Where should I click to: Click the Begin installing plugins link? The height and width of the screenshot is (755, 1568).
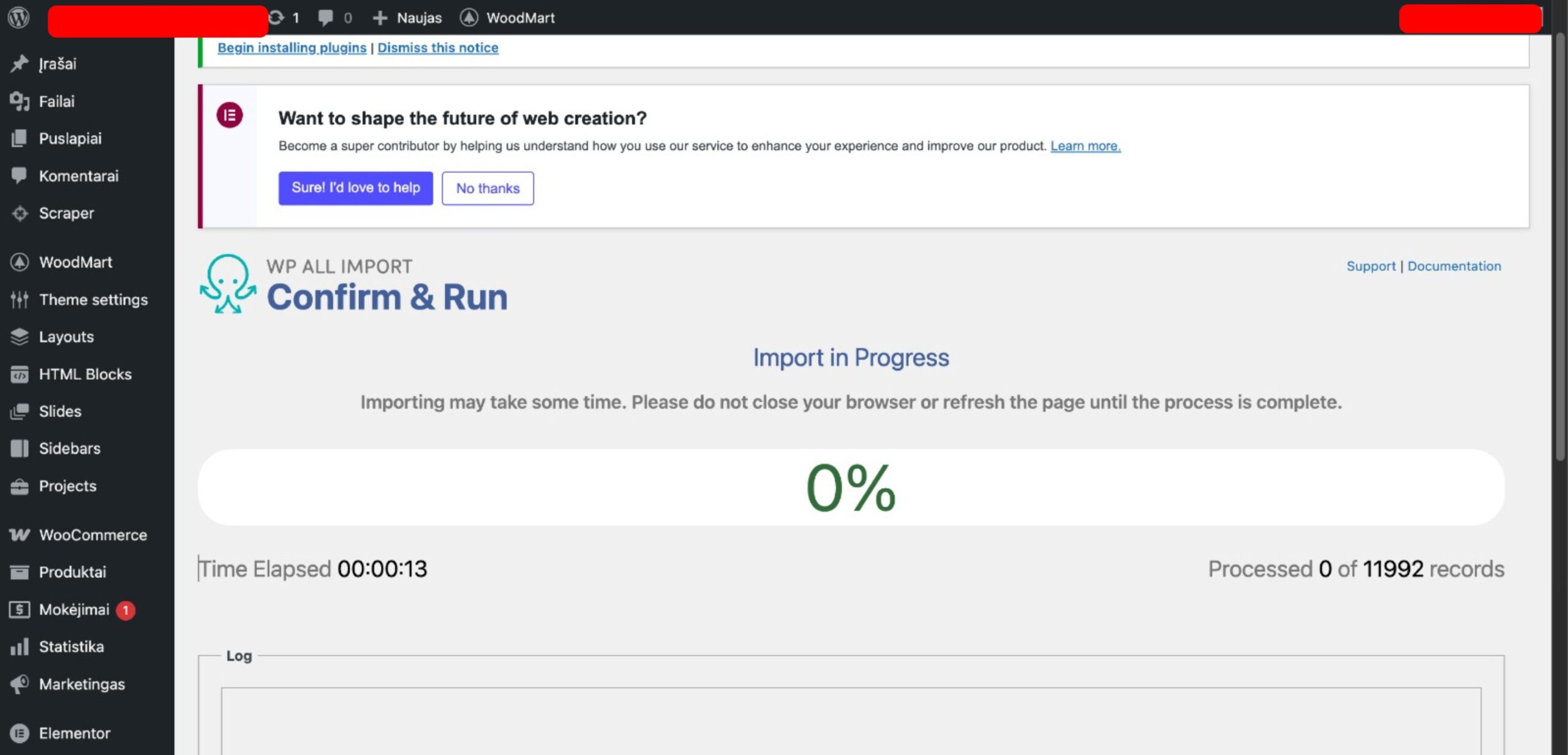point(292,48)
